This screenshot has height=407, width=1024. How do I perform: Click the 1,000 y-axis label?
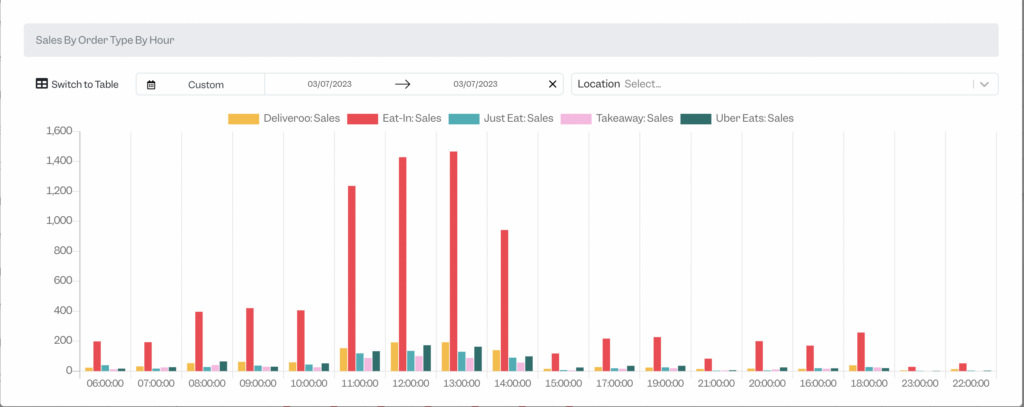(x=59, y=221)
